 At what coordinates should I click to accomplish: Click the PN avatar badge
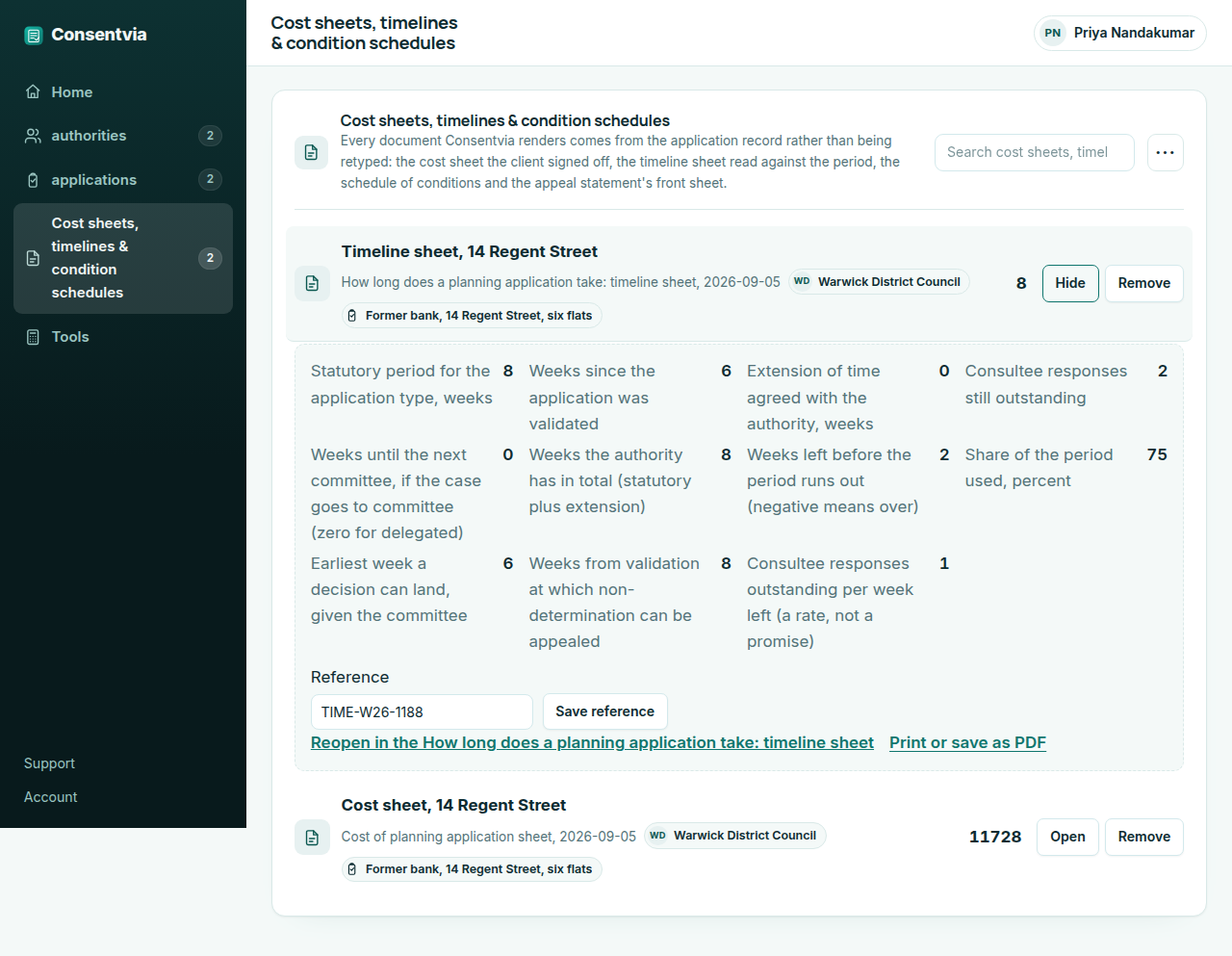[x=1053, y=33]
